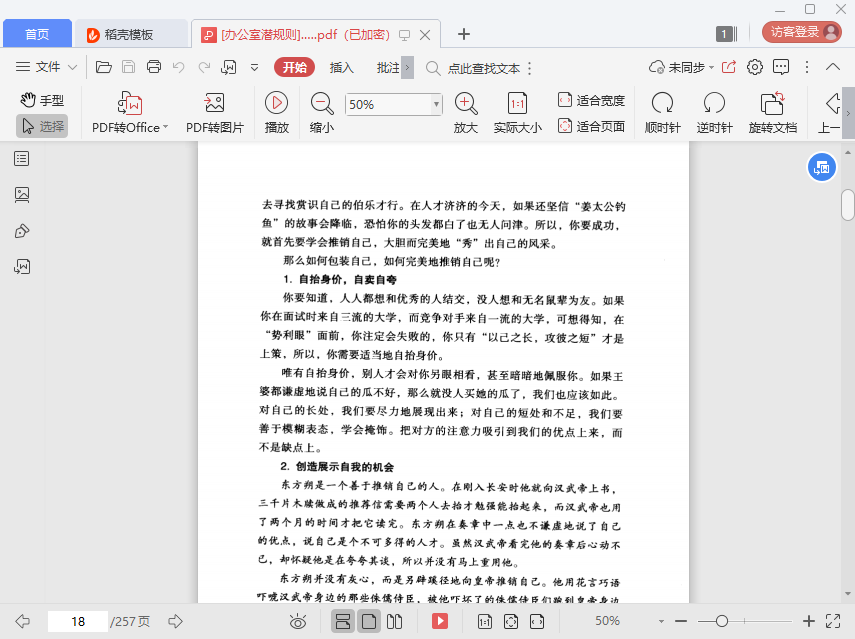The image size is (855, 639).
Task: Click status bar fit page icon
Action: [511, 621]
